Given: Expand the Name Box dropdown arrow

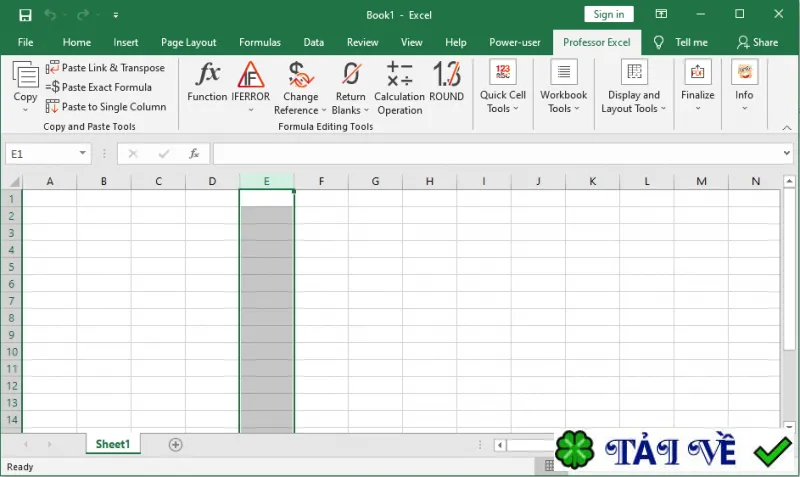Looking at the screenshot, I should point(82,153).
